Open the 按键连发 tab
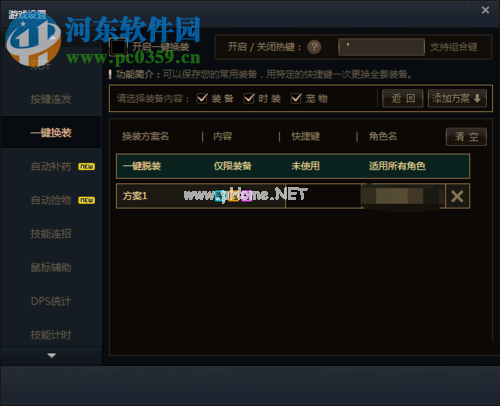This screenshot has height=406, width=500. click(51, 99)
